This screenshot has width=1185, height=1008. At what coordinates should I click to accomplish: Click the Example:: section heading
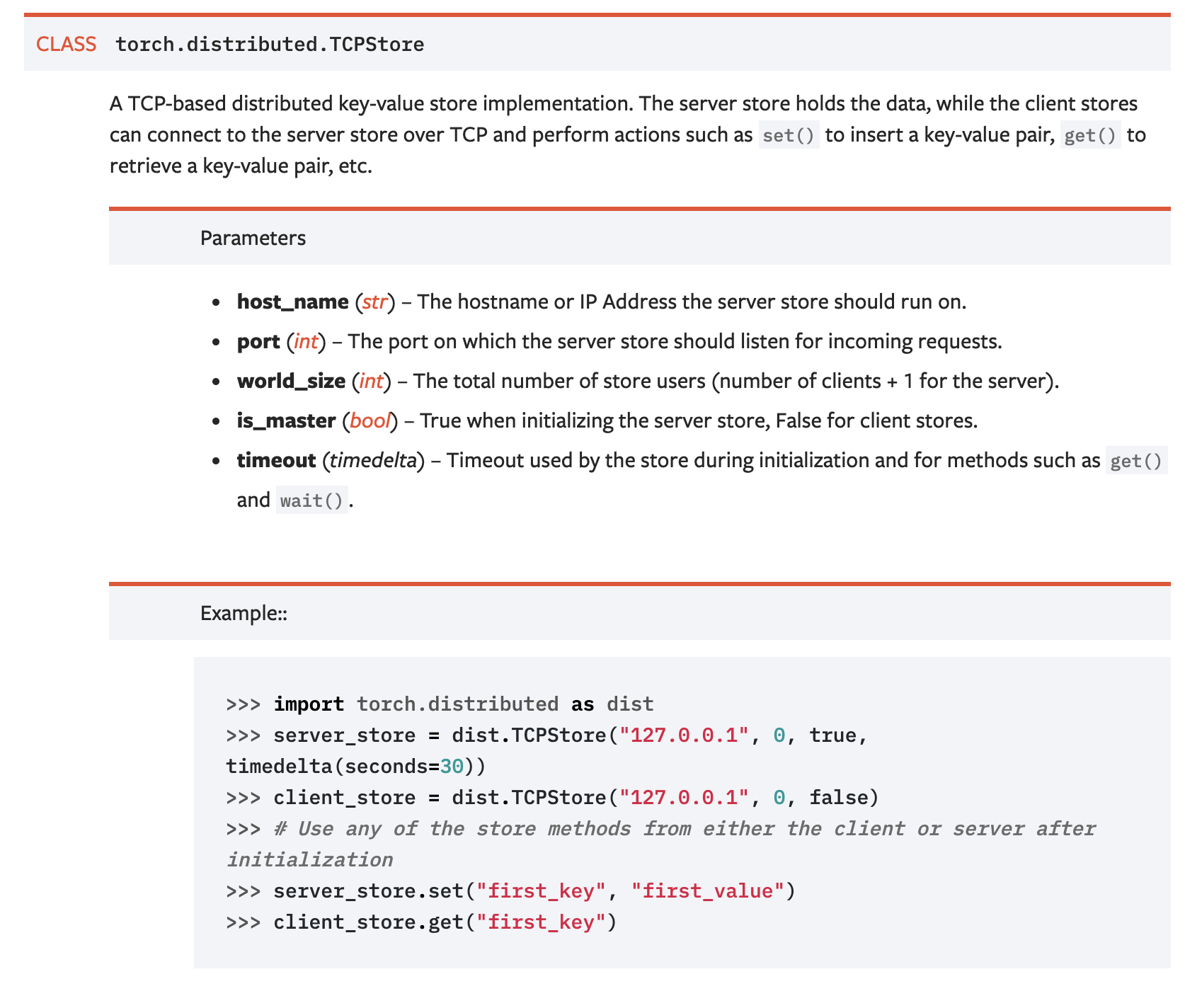click(x=244, y=613)
